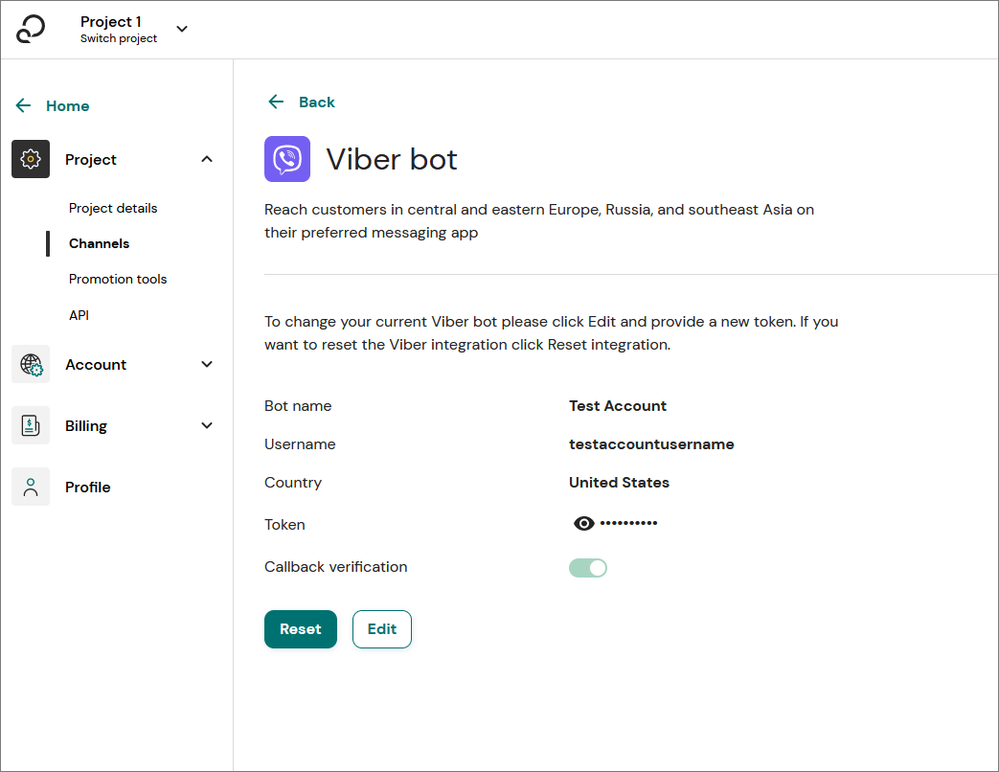This screenshot has height=772, width=999.
Task: Open the API menu item
Action: coord(79,315)
